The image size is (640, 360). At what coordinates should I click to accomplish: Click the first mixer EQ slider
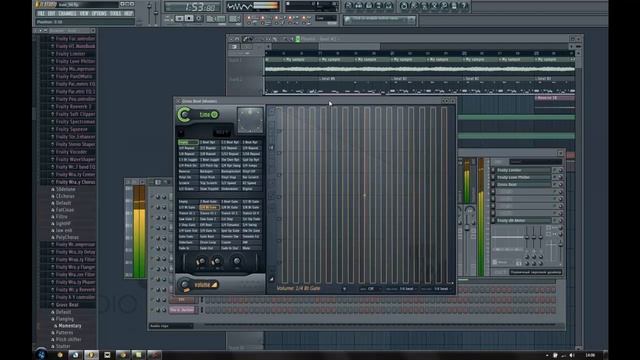point(527,236)
